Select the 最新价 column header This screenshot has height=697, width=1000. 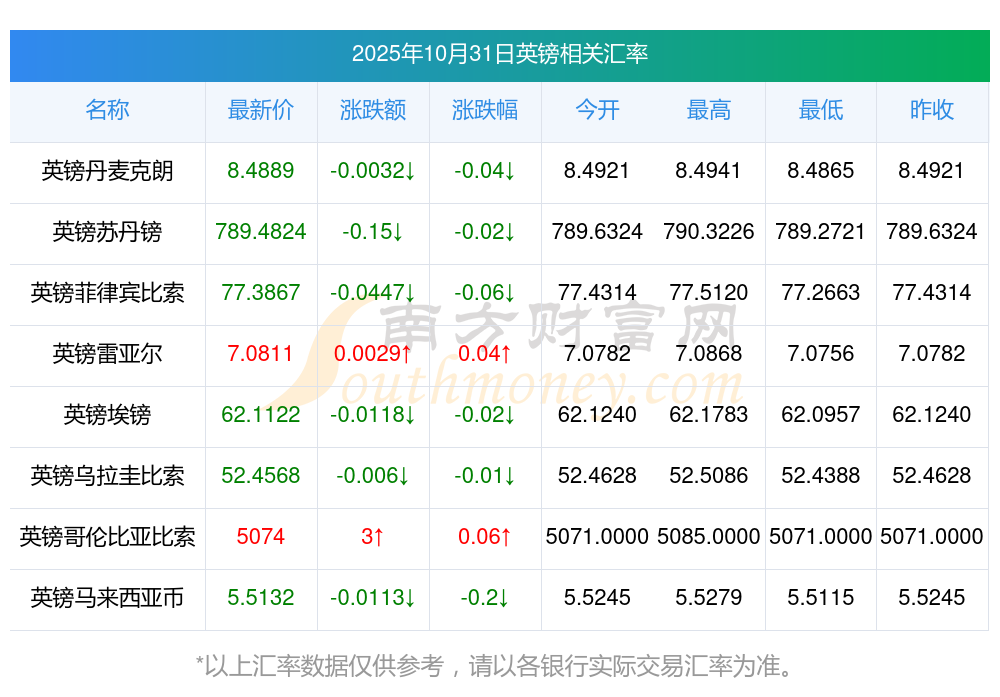pyautogui.click(x=261, y=110)
